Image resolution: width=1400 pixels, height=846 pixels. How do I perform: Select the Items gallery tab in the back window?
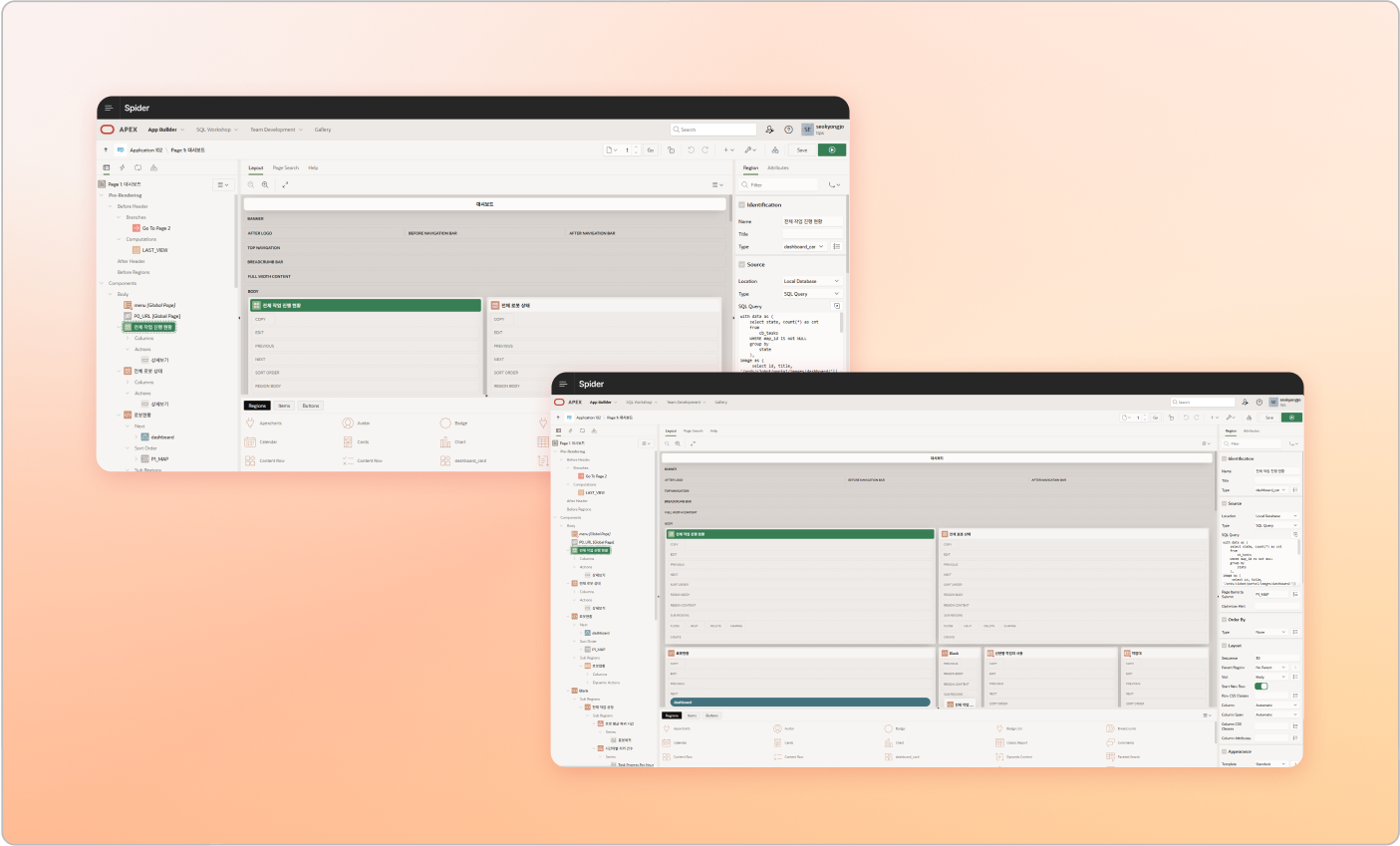click(x=284, y=406)
